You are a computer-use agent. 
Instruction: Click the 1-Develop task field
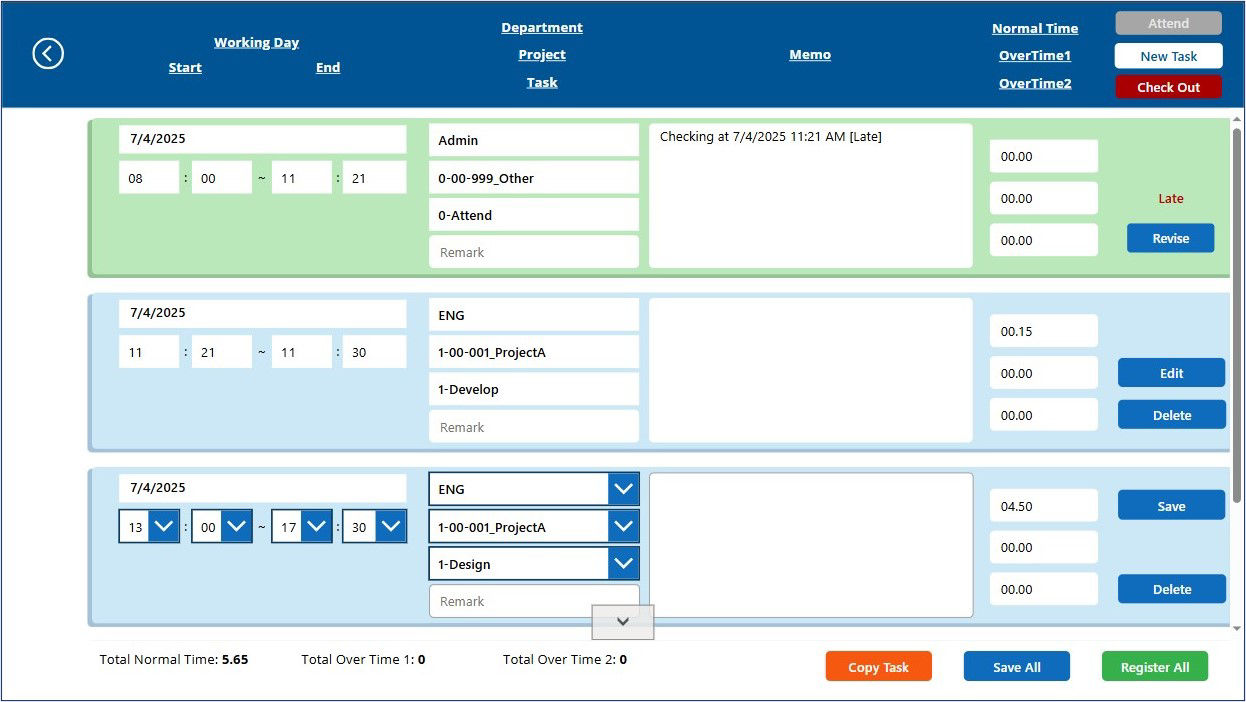[534, 389]
